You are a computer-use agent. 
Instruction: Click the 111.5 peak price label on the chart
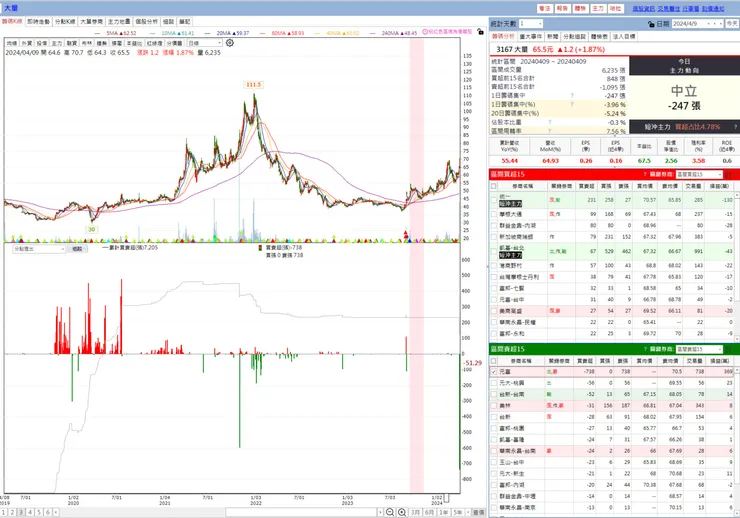click(x=253, y=84)
